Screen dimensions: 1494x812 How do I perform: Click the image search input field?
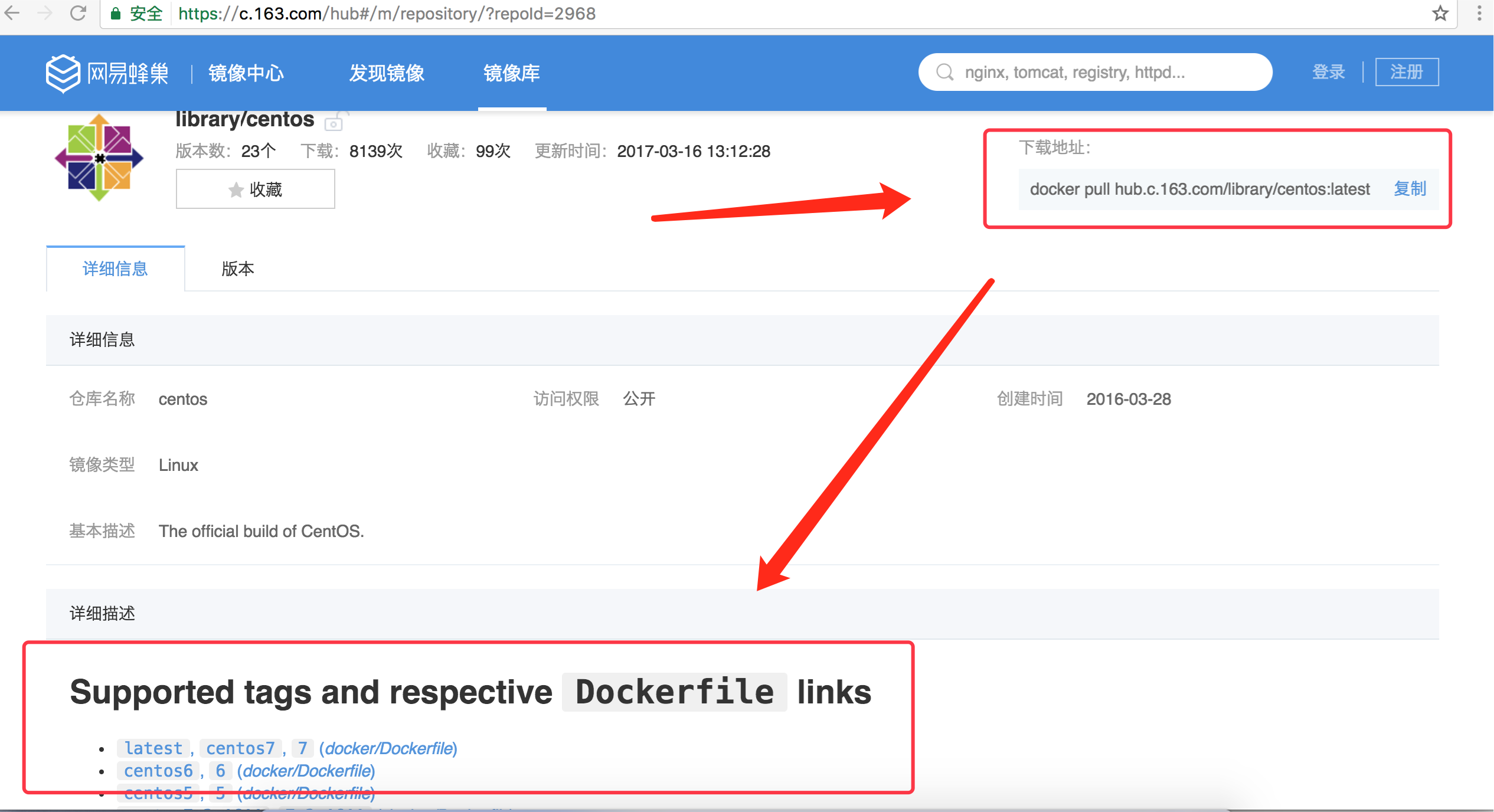[x=1095, y=72]
